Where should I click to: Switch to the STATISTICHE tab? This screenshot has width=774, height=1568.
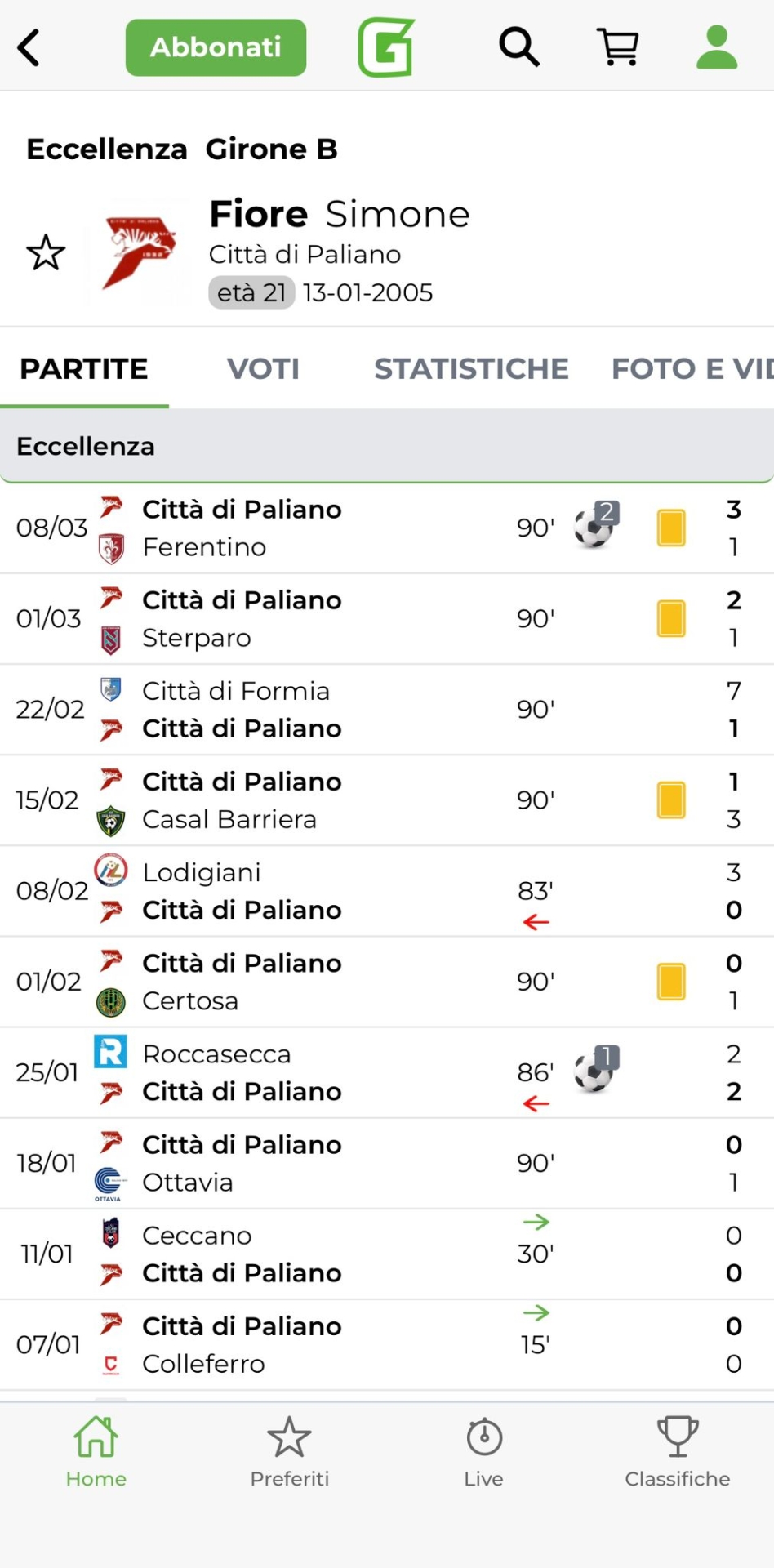(471, 369)
